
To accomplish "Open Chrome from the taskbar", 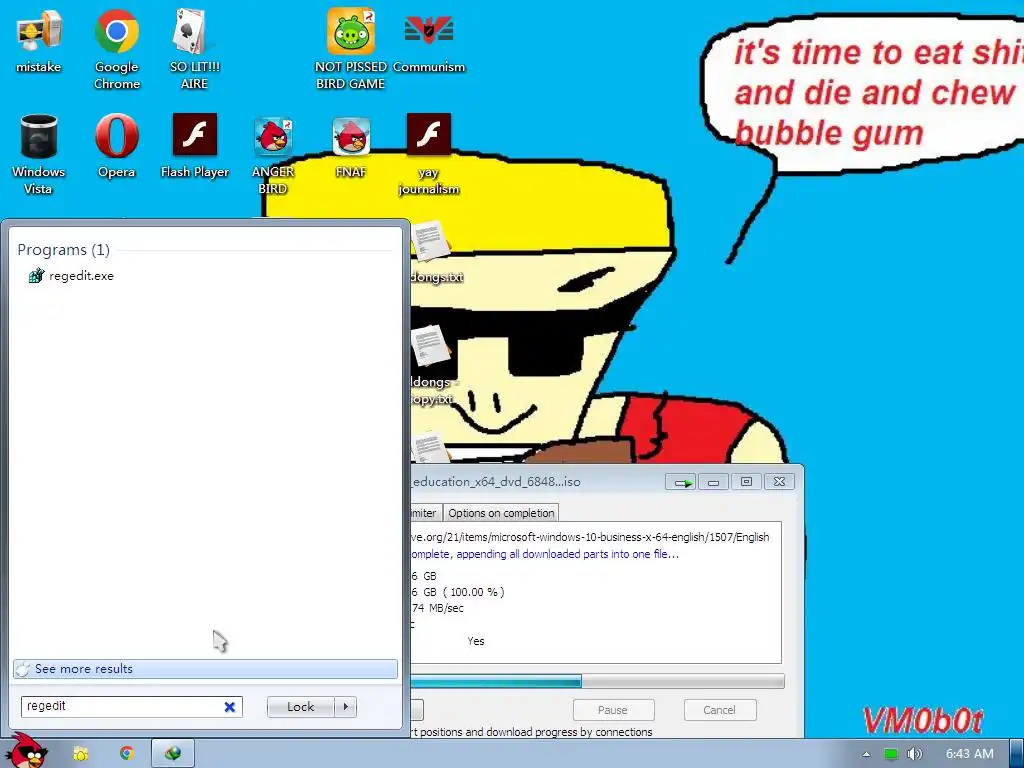I will click(x=127, y=754).
